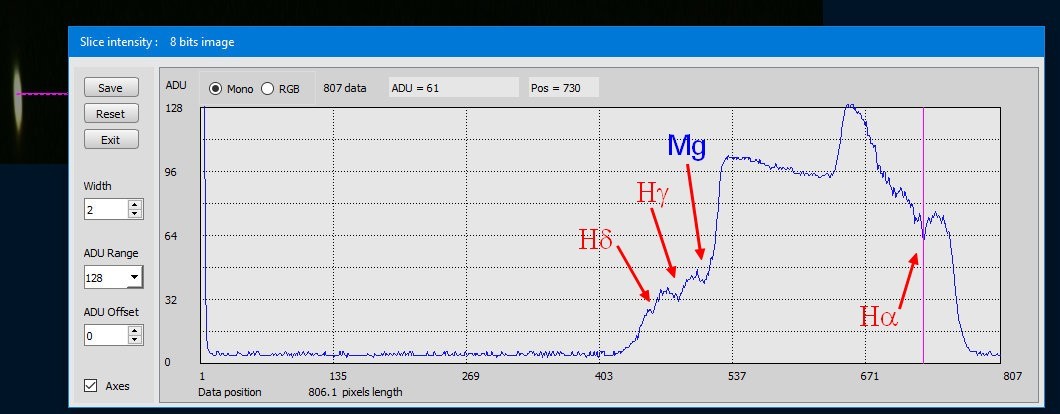Click the 807 data label
The width and height of the screenshot is (1060, 414).
[x=345, y=88]
